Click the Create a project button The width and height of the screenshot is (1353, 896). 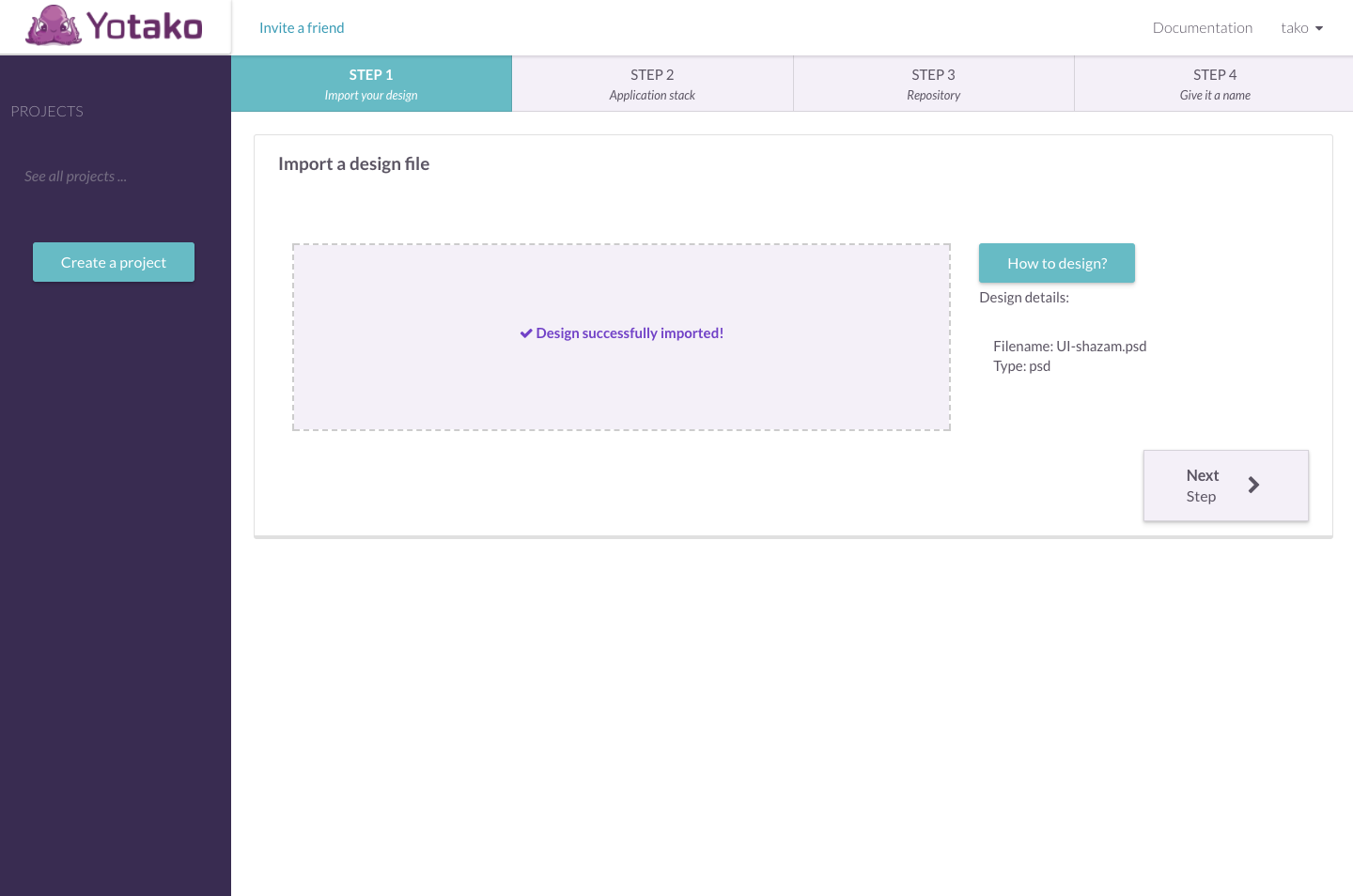point(114,262)
